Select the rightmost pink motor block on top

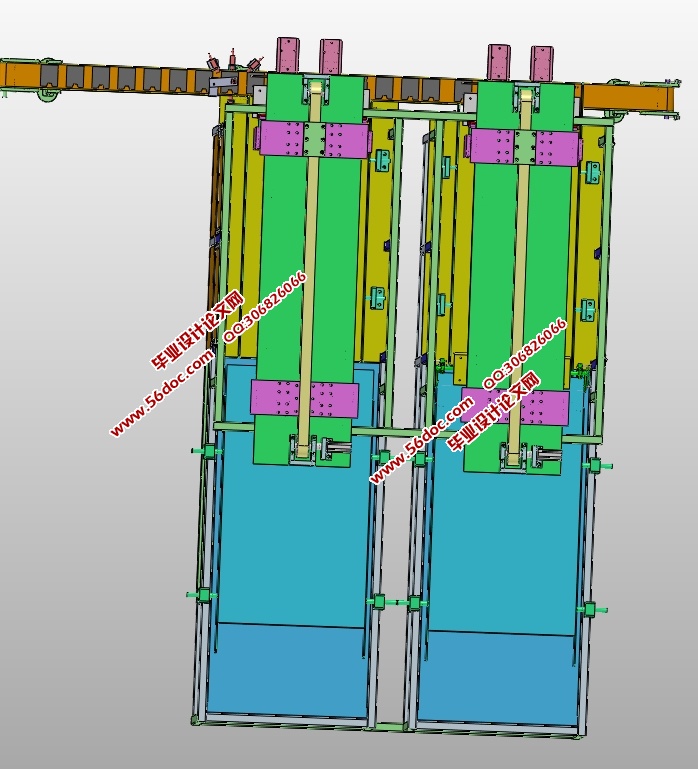tap(542, 63)
